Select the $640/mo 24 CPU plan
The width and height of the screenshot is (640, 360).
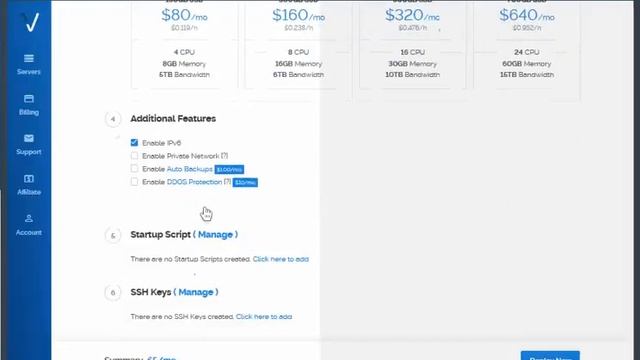click(527, 44)
